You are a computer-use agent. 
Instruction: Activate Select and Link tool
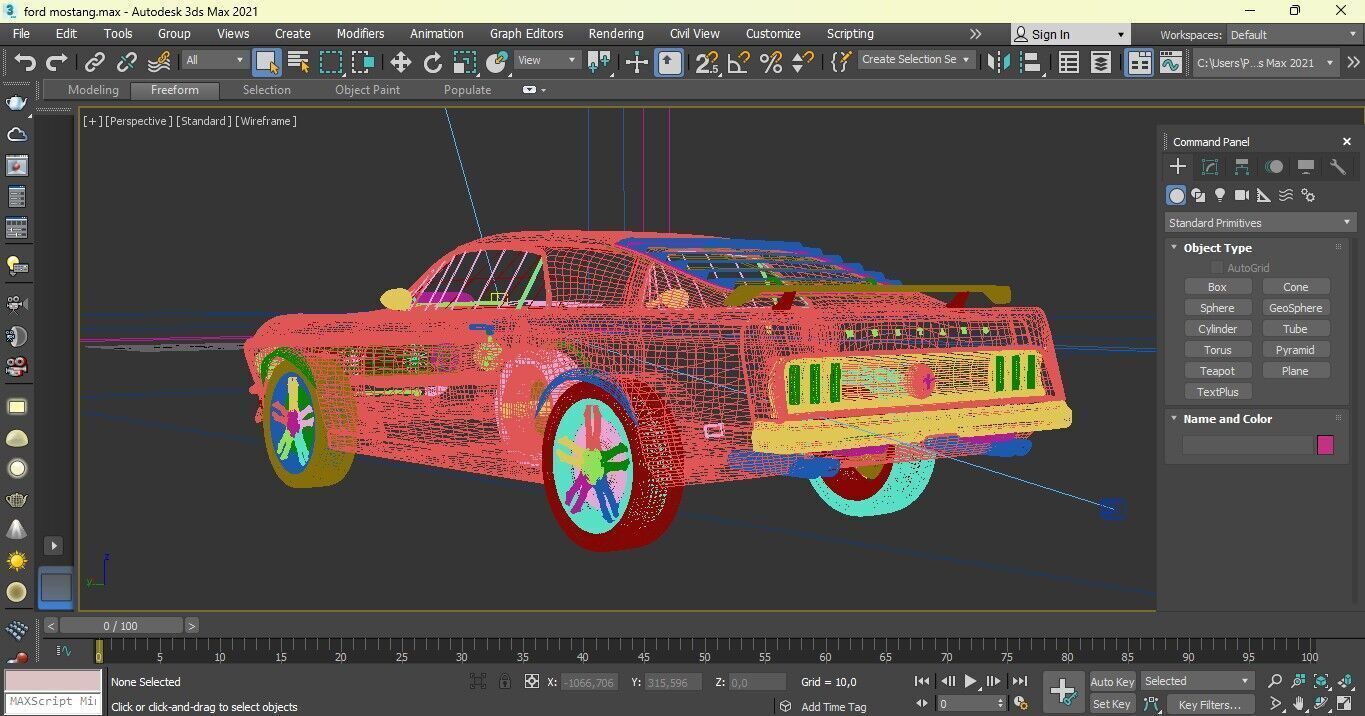(x=94, y=62)
